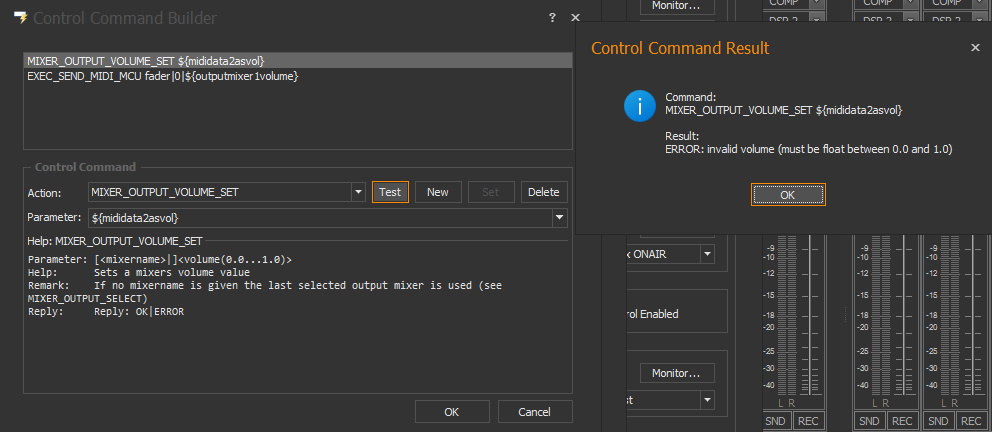Click the blue info icon in the result dialog

click(x=639, y=105)
